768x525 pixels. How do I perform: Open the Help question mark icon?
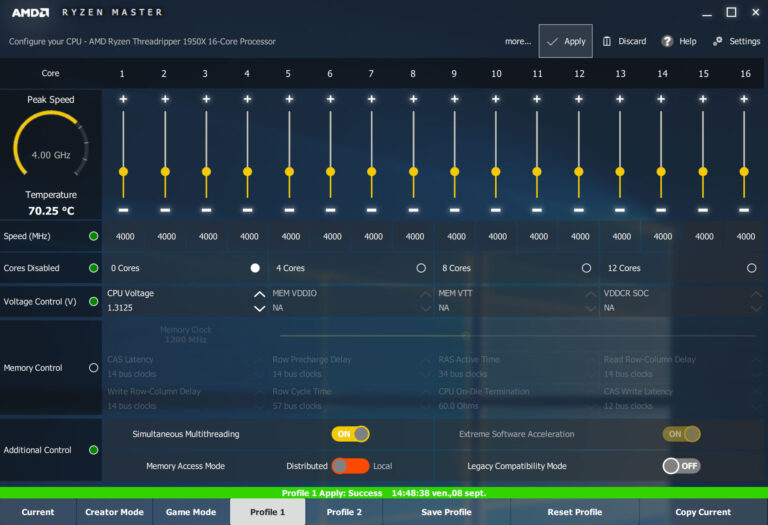pyautogui.click(x=667, y=41)
